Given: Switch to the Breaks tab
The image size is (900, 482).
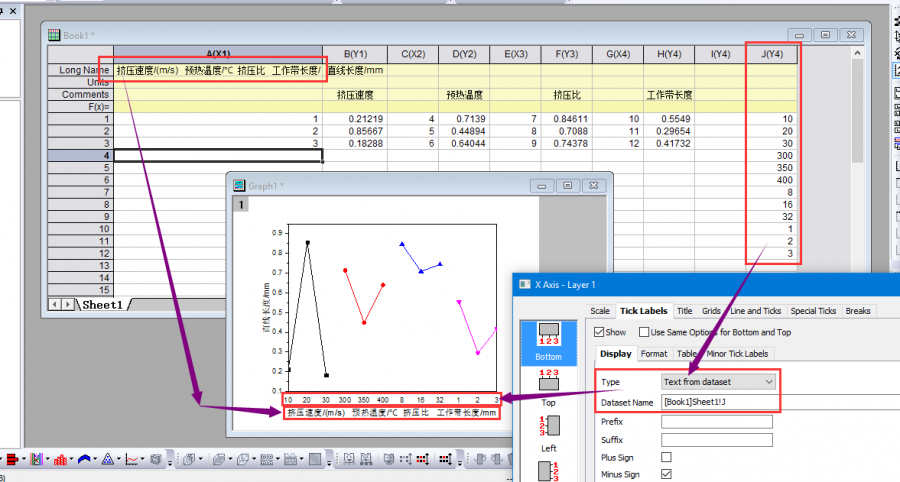Looking at the screenshot, I should coord(858,310).
